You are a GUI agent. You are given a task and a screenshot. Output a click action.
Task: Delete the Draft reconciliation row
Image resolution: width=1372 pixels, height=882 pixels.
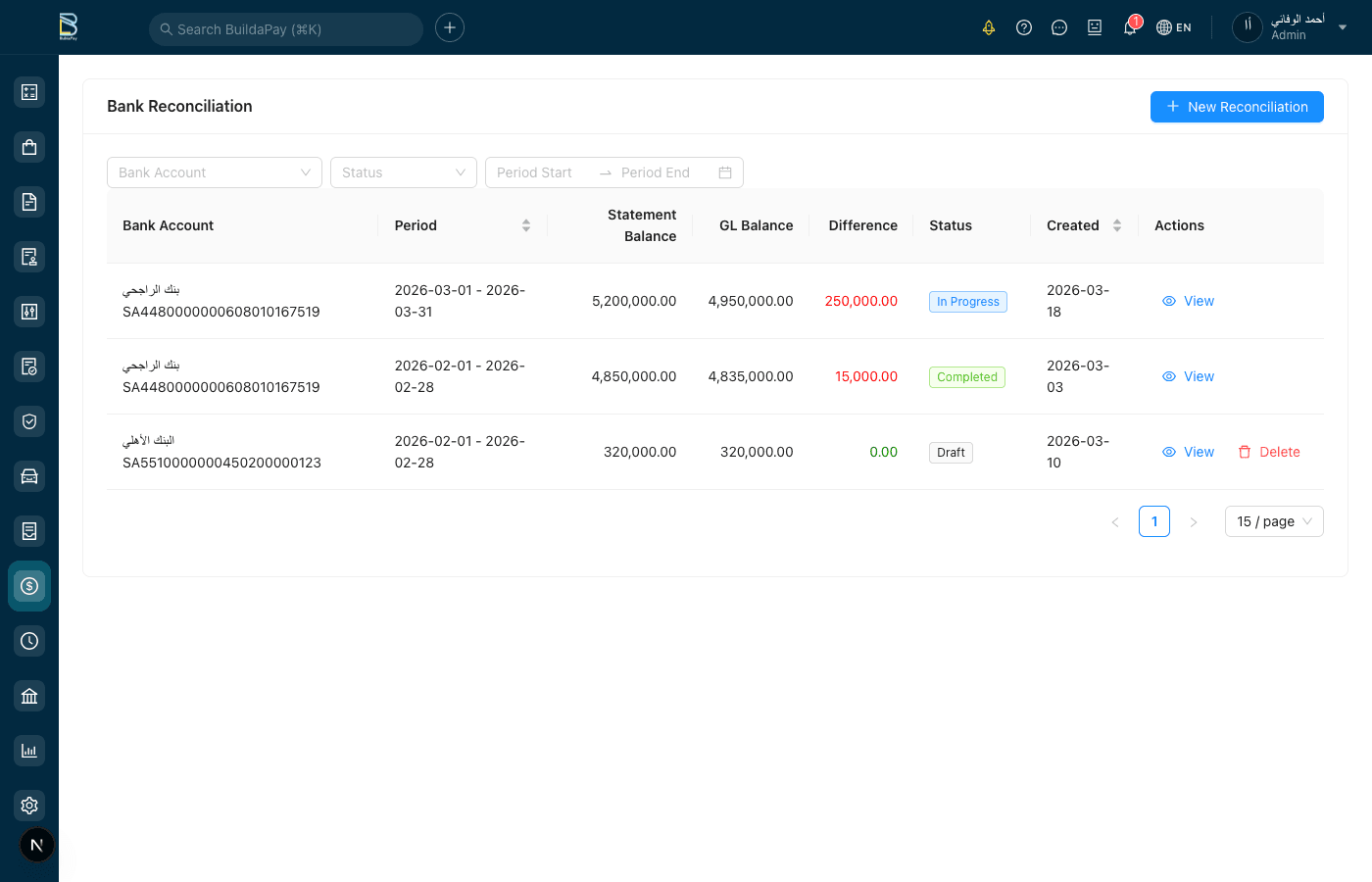pyautogui.click(x=1269, y=452)
